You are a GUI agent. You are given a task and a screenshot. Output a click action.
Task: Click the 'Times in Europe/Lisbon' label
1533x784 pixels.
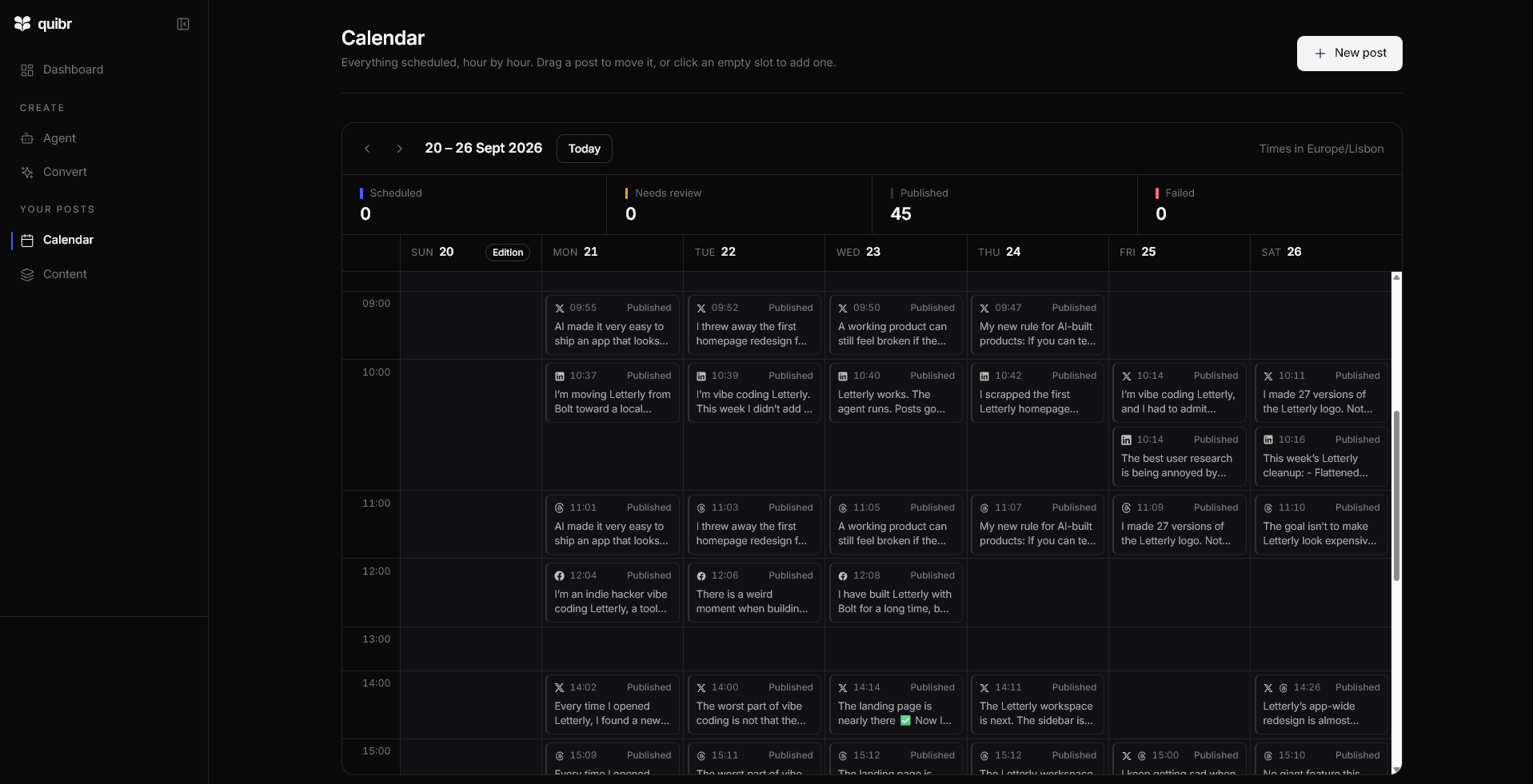tap(1321, 149)
